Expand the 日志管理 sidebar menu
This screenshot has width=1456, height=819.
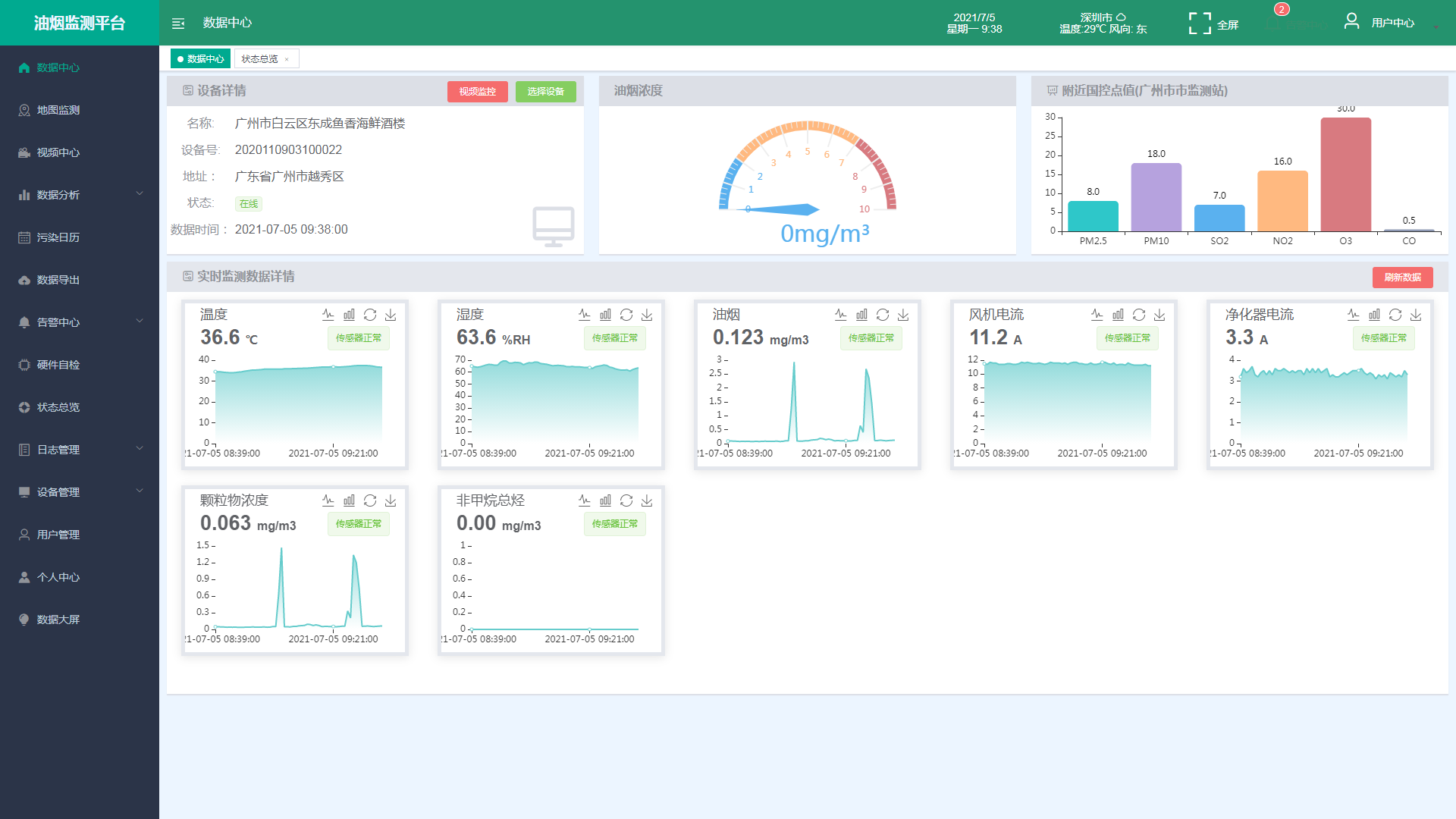click(x=140, y=449)
